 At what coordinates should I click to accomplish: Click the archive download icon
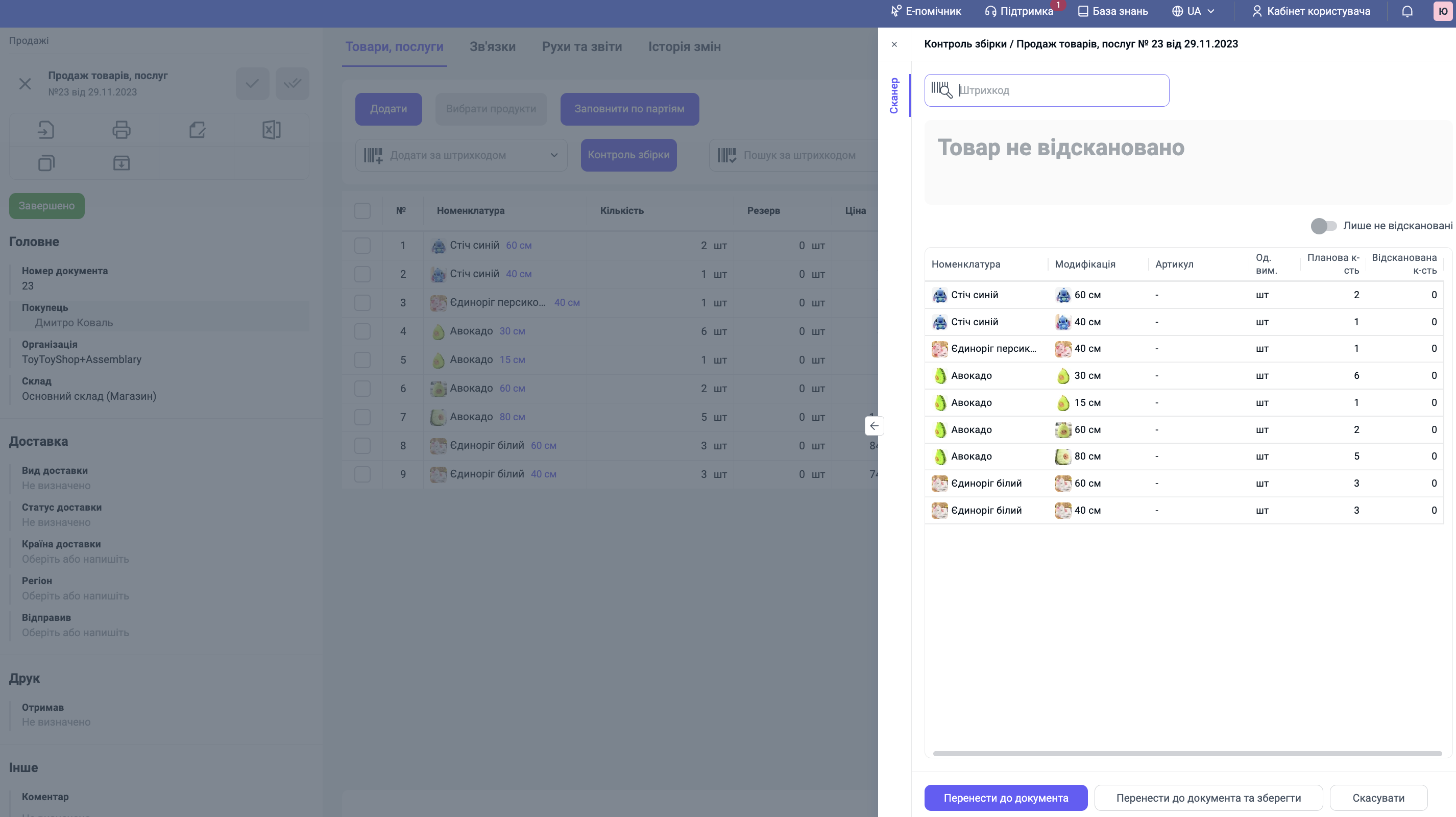pyautogui.click(x=122, y=163)
